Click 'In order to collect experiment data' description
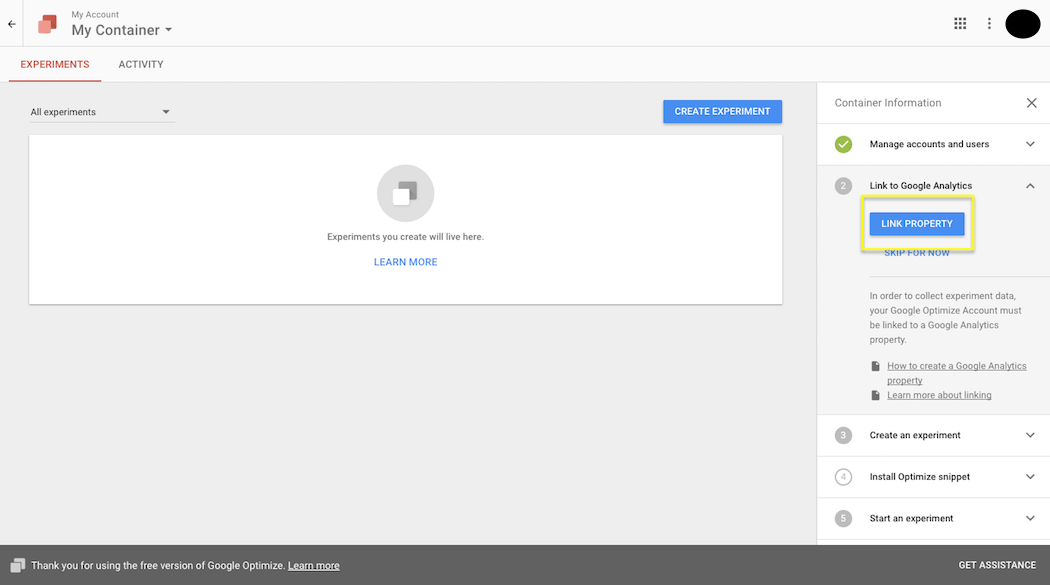The height and width of the screenshot is (585, 1050). pyautogui.click(x=946, y=318)
